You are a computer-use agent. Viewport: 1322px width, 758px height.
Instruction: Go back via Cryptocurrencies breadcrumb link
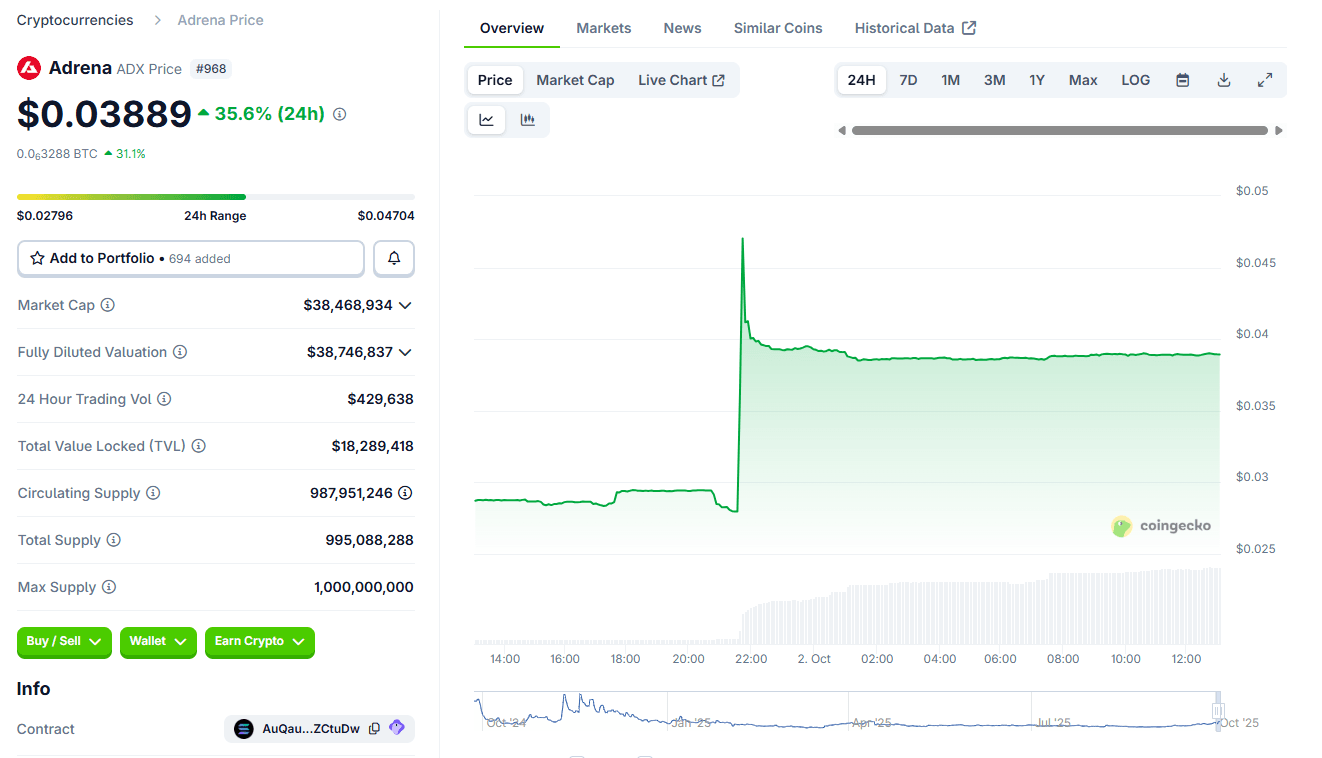pos(74,19)
